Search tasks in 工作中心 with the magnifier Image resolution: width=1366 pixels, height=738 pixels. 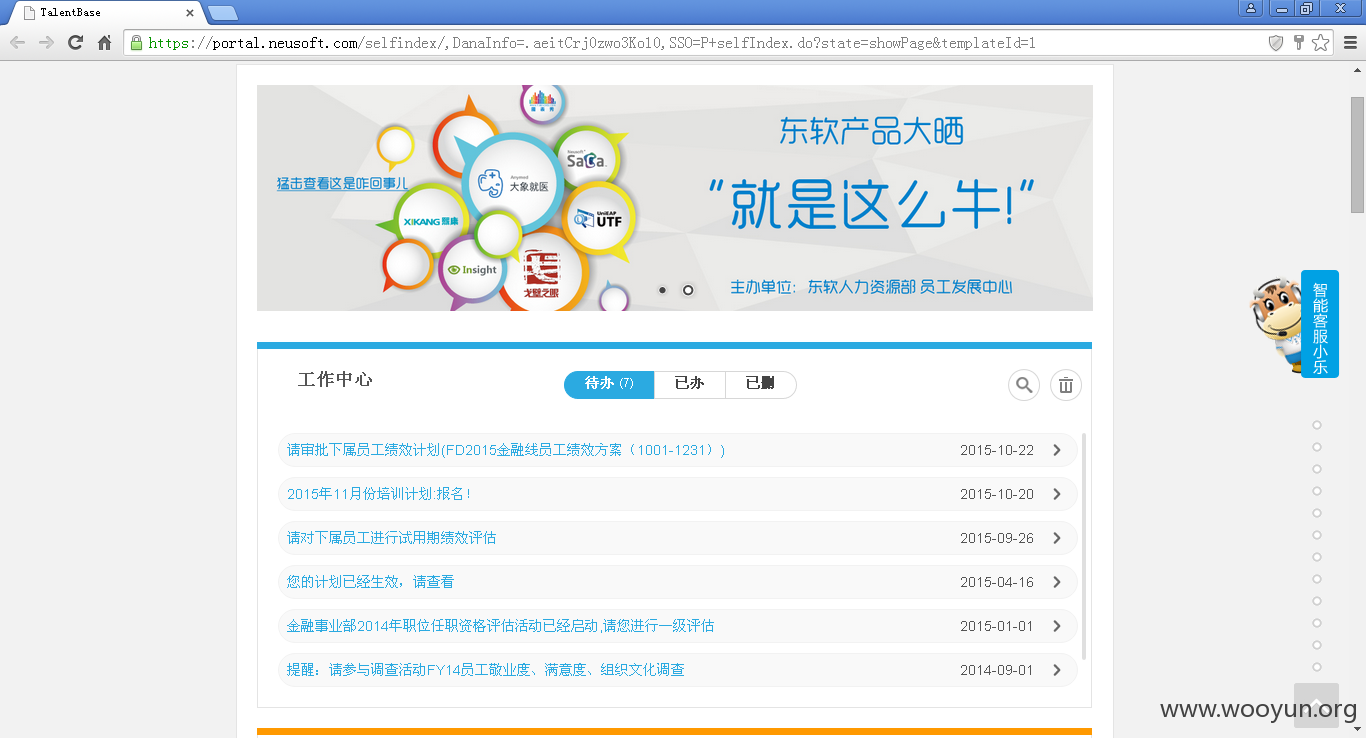[1024, 385]
